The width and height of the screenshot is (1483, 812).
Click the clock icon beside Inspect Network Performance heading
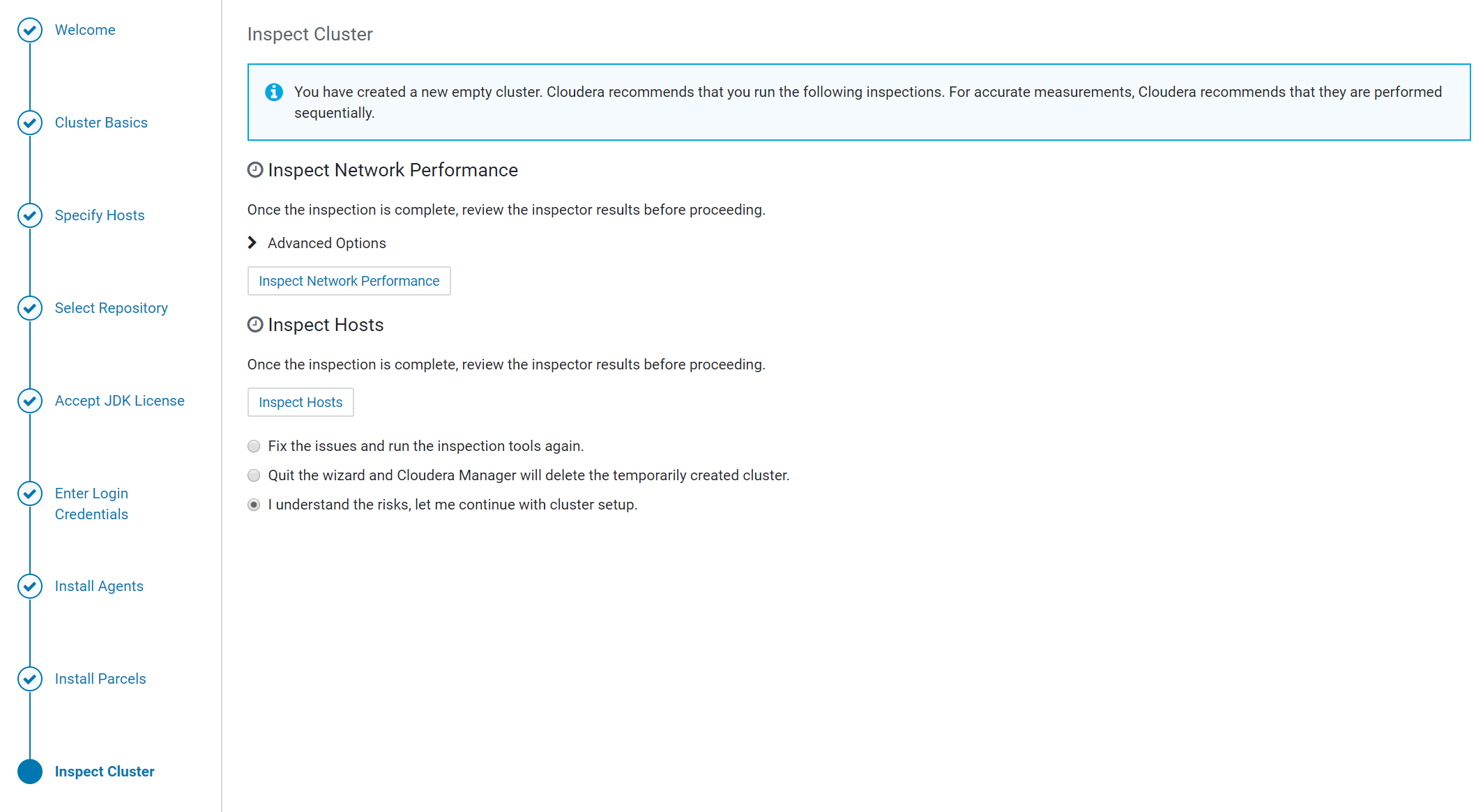tap(255, 170)
